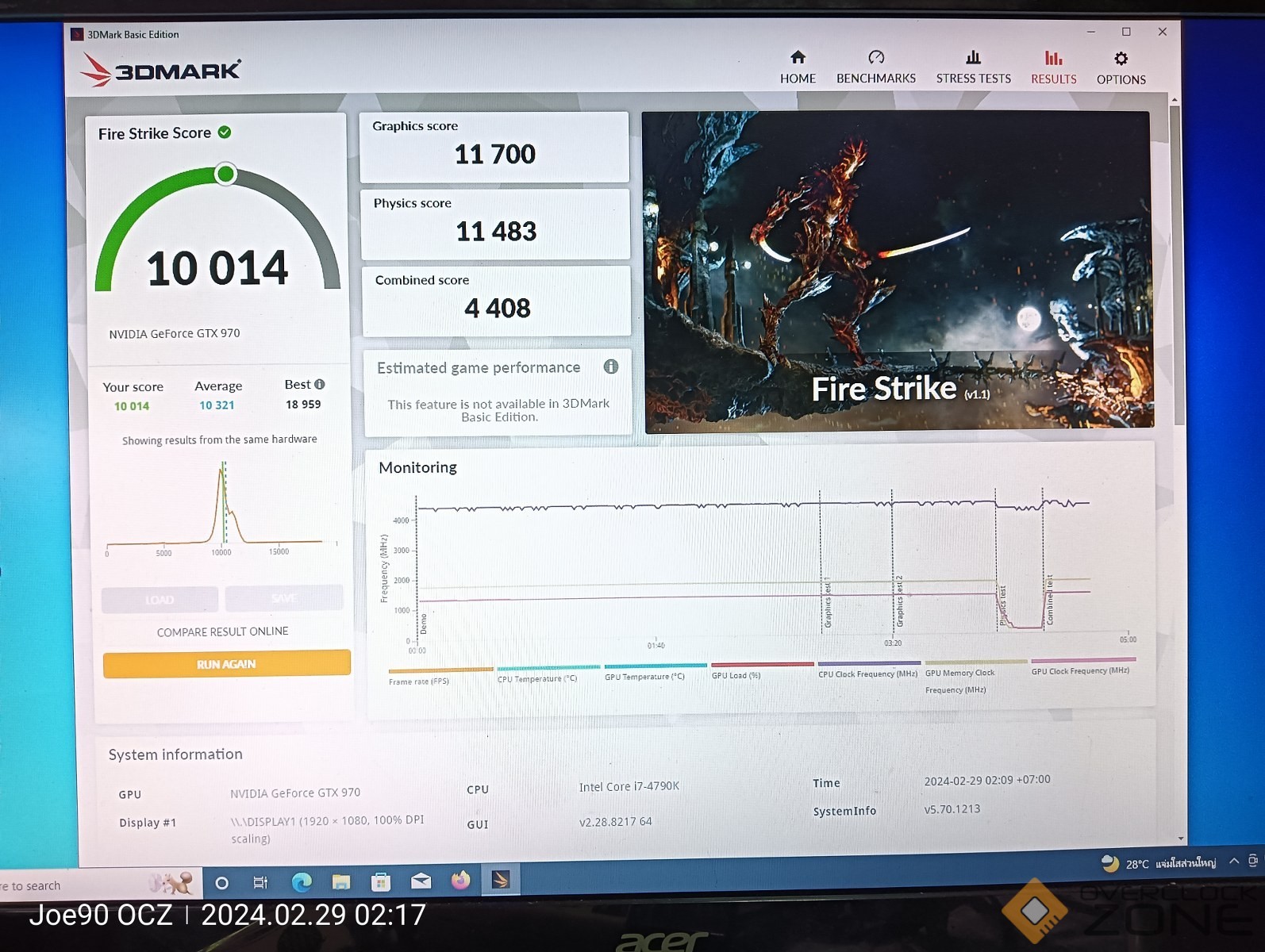Viewport: 1265px width, 952px height.
Task: Switch to the STRESS TESTS tab
Action: tap(974, 67)
